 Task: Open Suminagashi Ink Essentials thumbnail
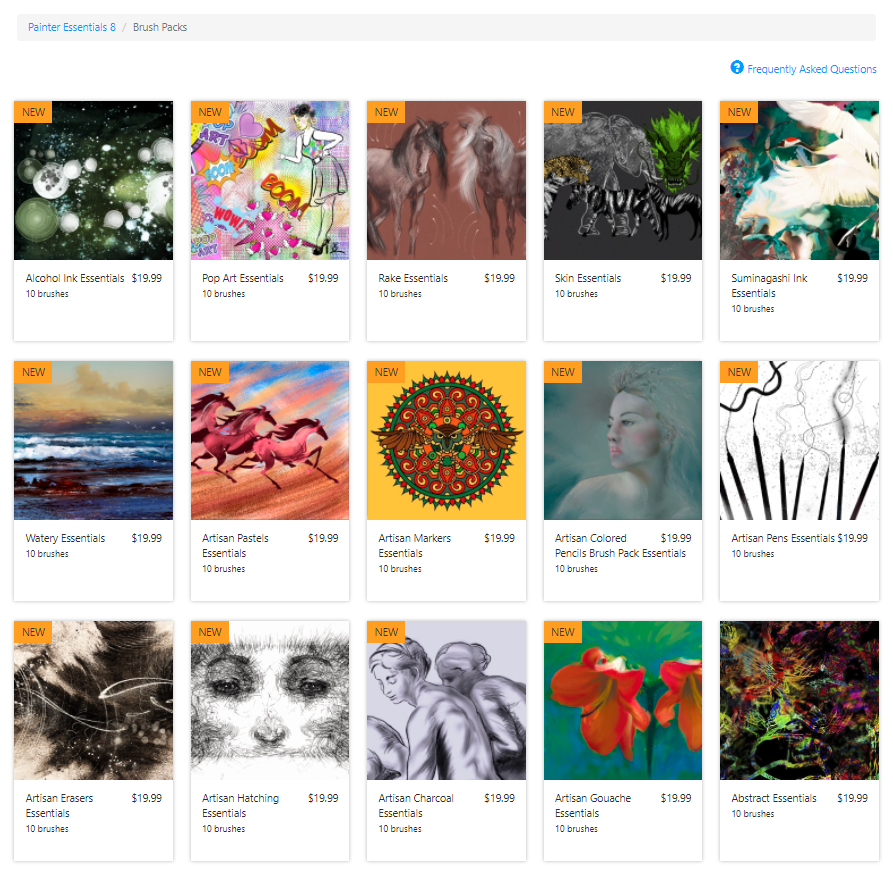pos(799,181)
